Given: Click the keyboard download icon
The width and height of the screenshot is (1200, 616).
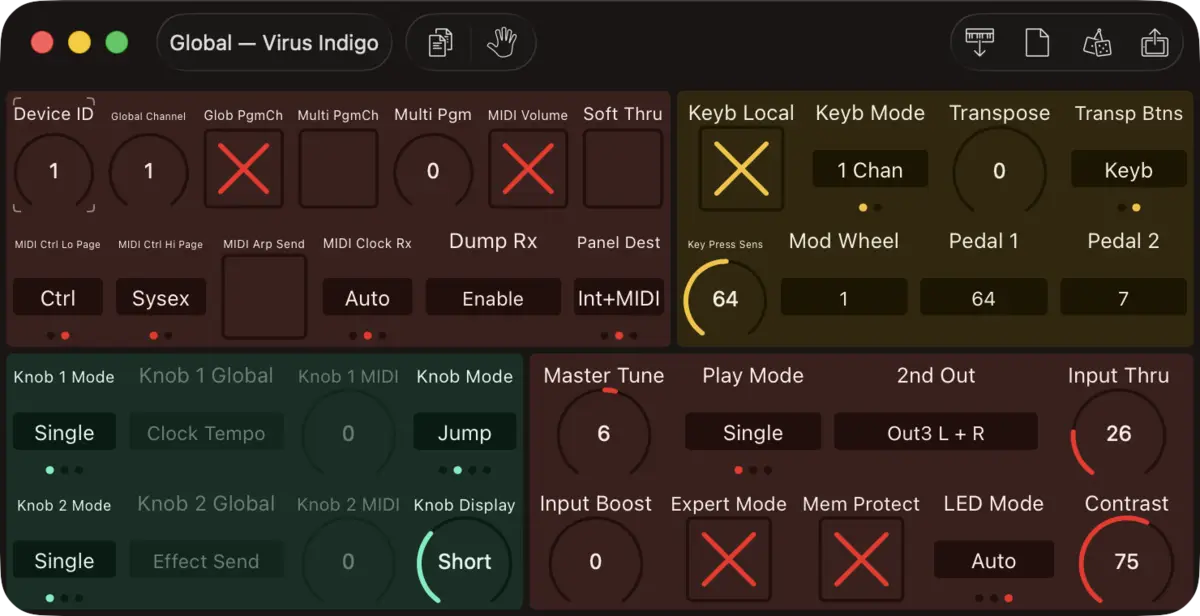Looking at the screenshot, I should (979, 43).
